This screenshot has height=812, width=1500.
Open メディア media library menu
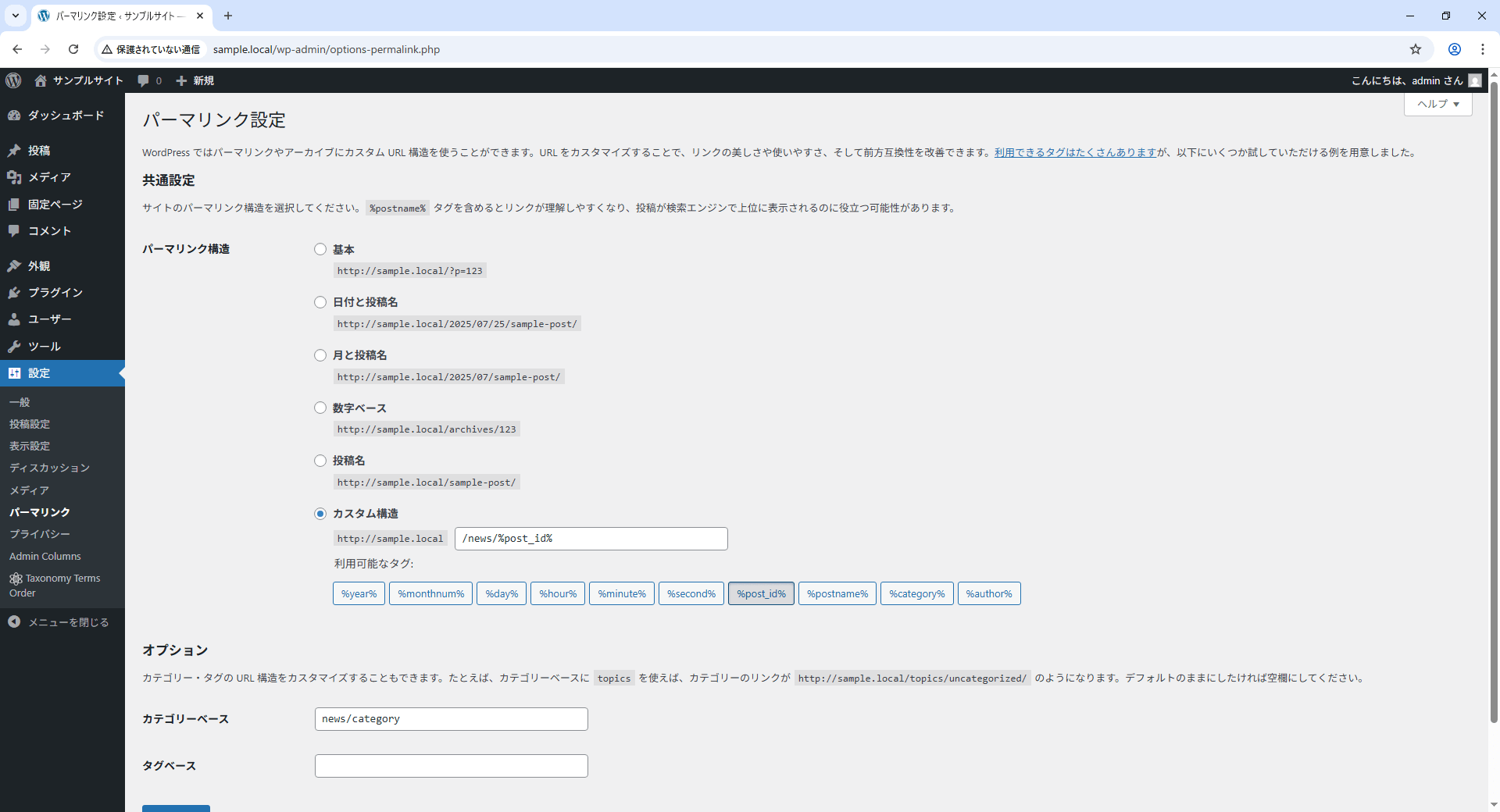click(62, 177)
